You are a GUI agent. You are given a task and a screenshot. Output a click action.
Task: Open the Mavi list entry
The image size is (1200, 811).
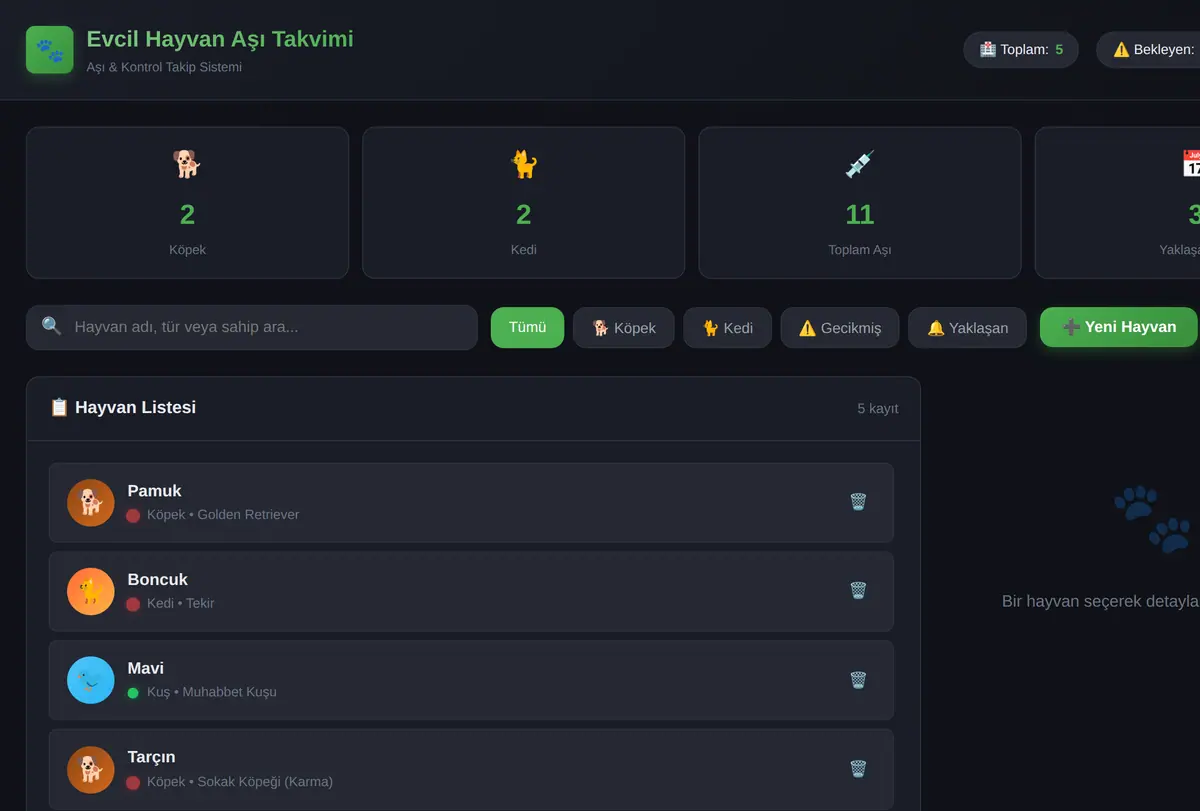[471, 680]
